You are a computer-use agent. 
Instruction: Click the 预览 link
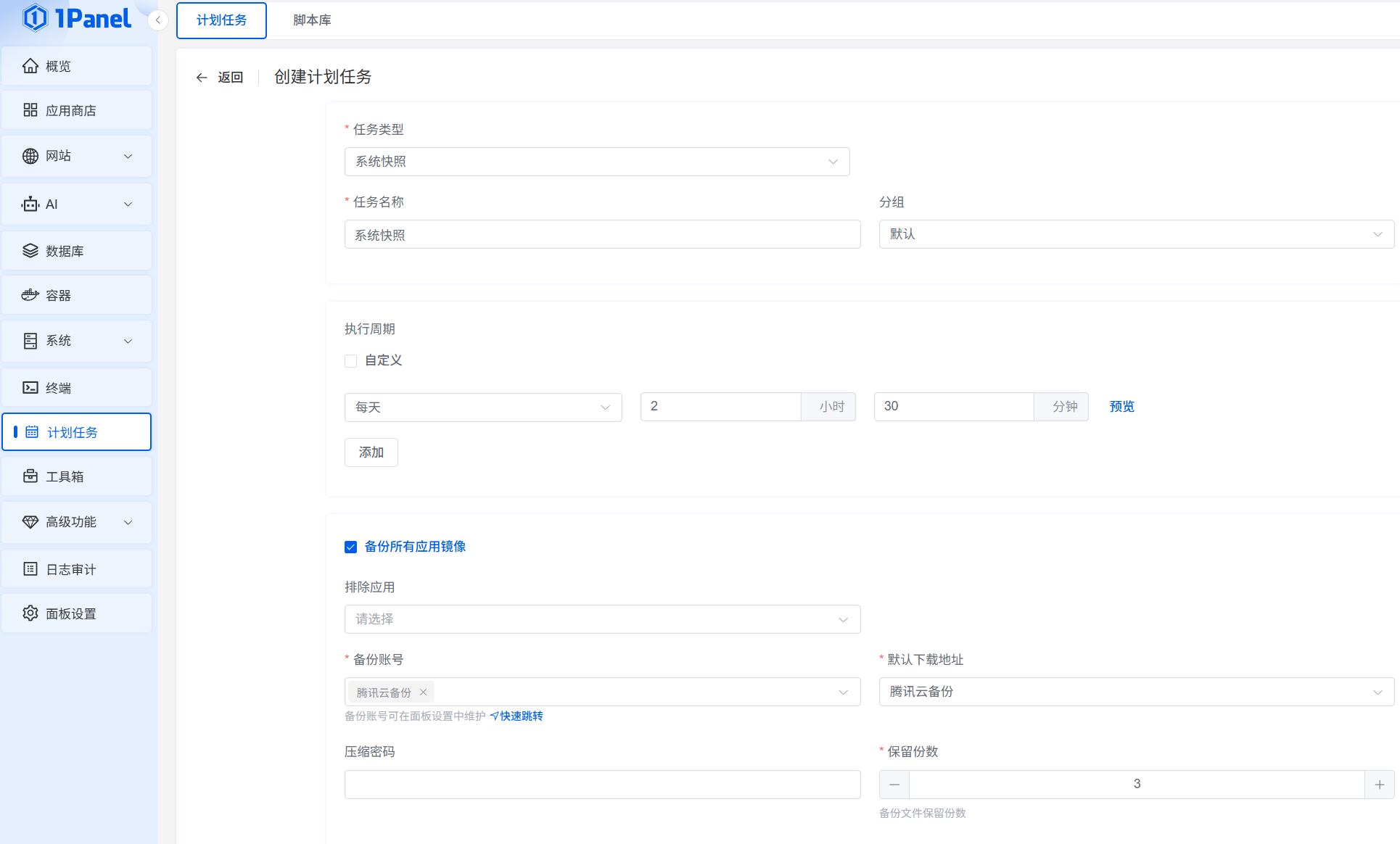click(1121, 407)
